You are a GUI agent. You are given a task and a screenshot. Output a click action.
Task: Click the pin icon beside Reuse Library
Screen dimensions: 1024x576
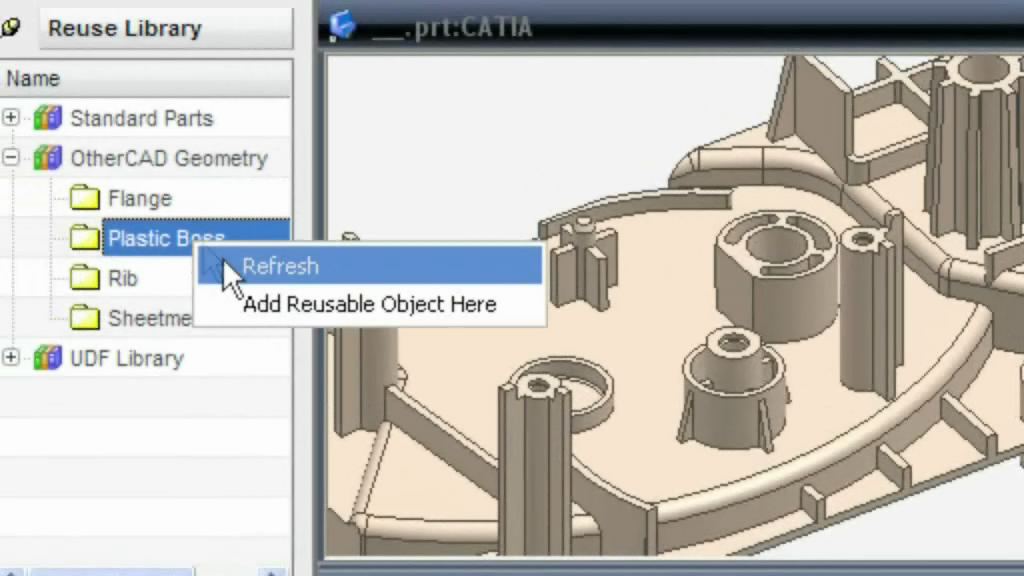(x=10, y=27)
